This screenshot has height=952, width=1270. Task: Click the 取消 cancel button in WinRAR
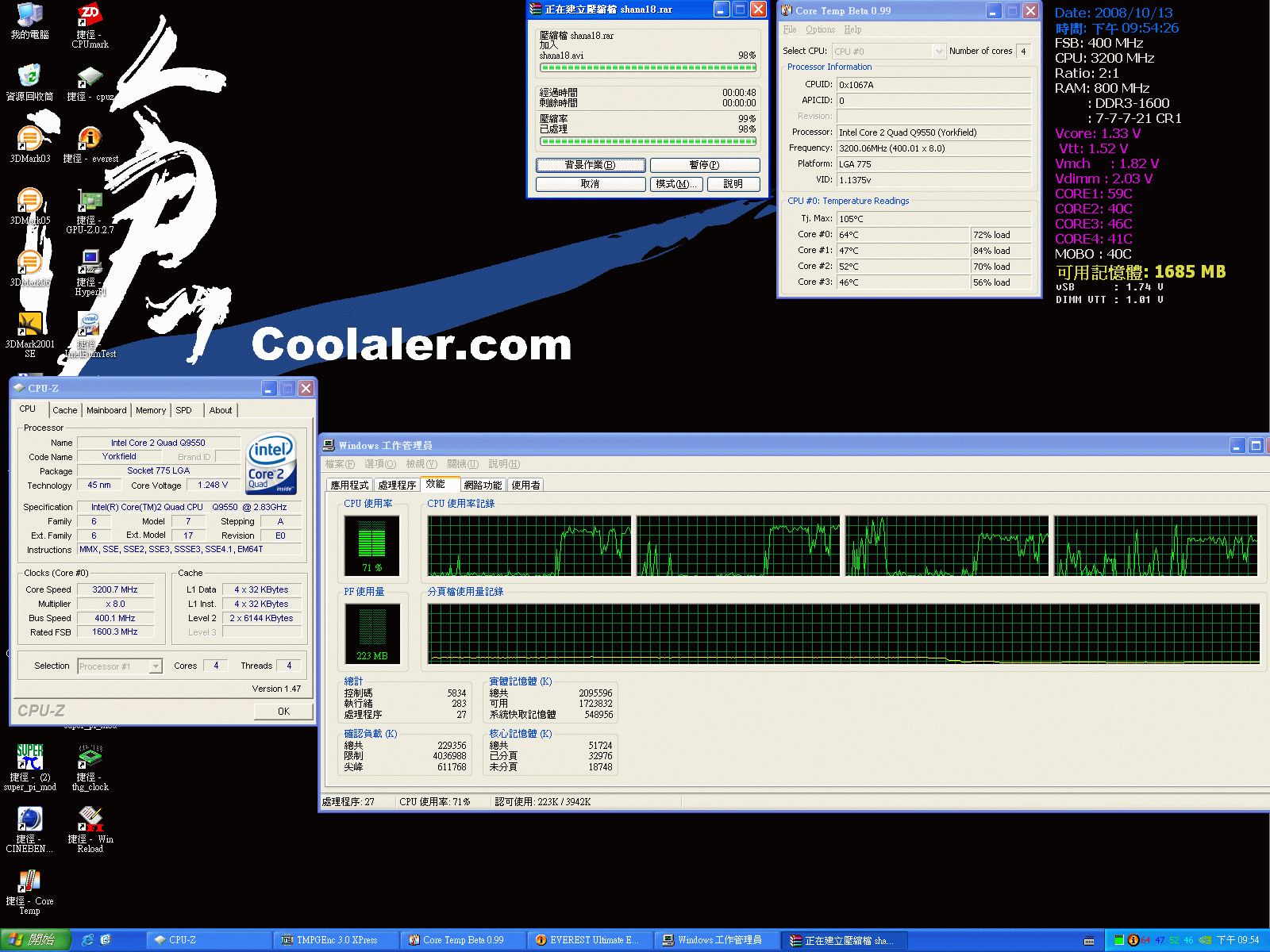tap(590, 184)
